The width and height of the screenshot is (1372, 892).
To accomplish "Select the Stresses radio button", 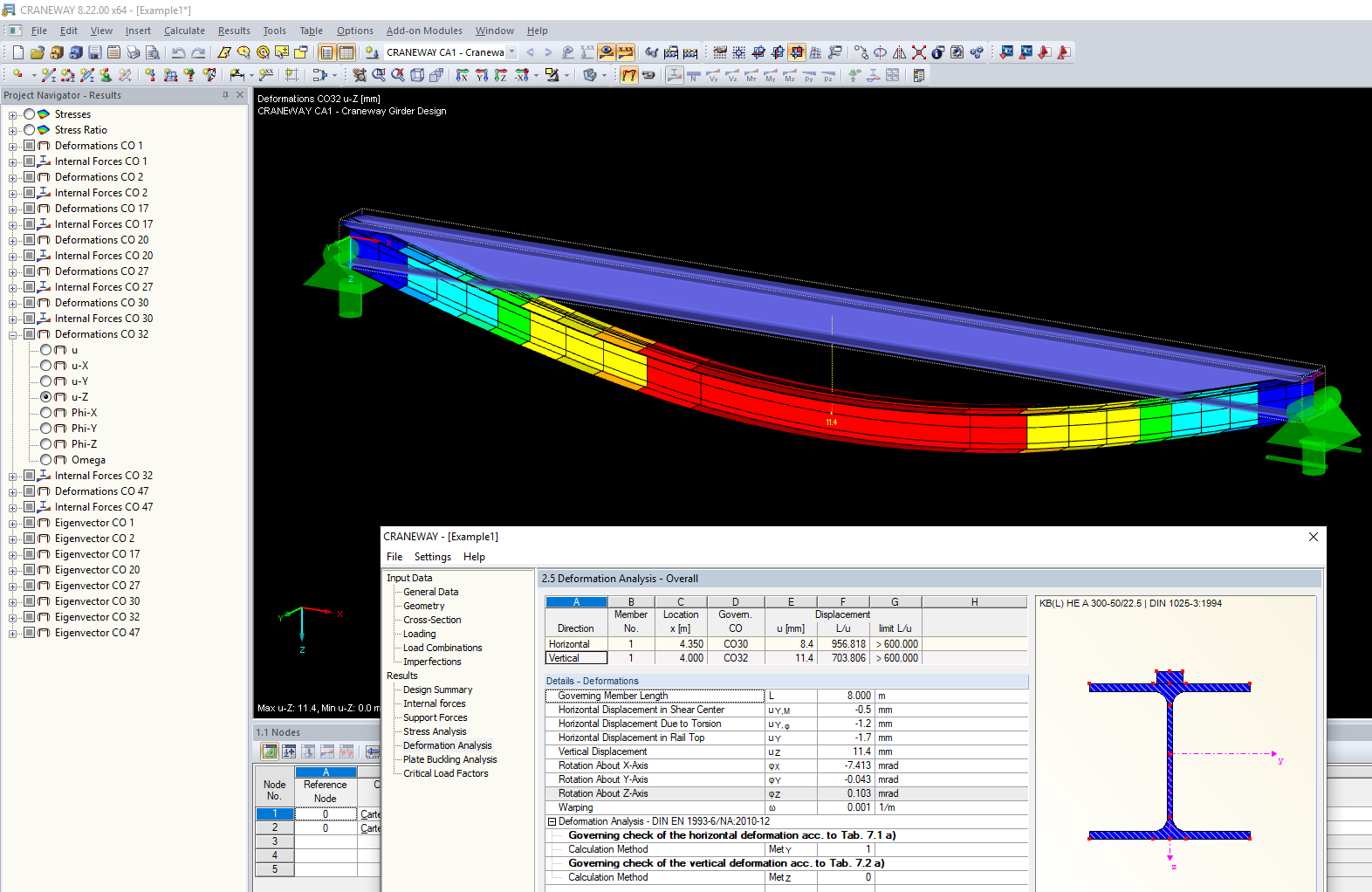I will pyautogui.click(x=30, y=114).
